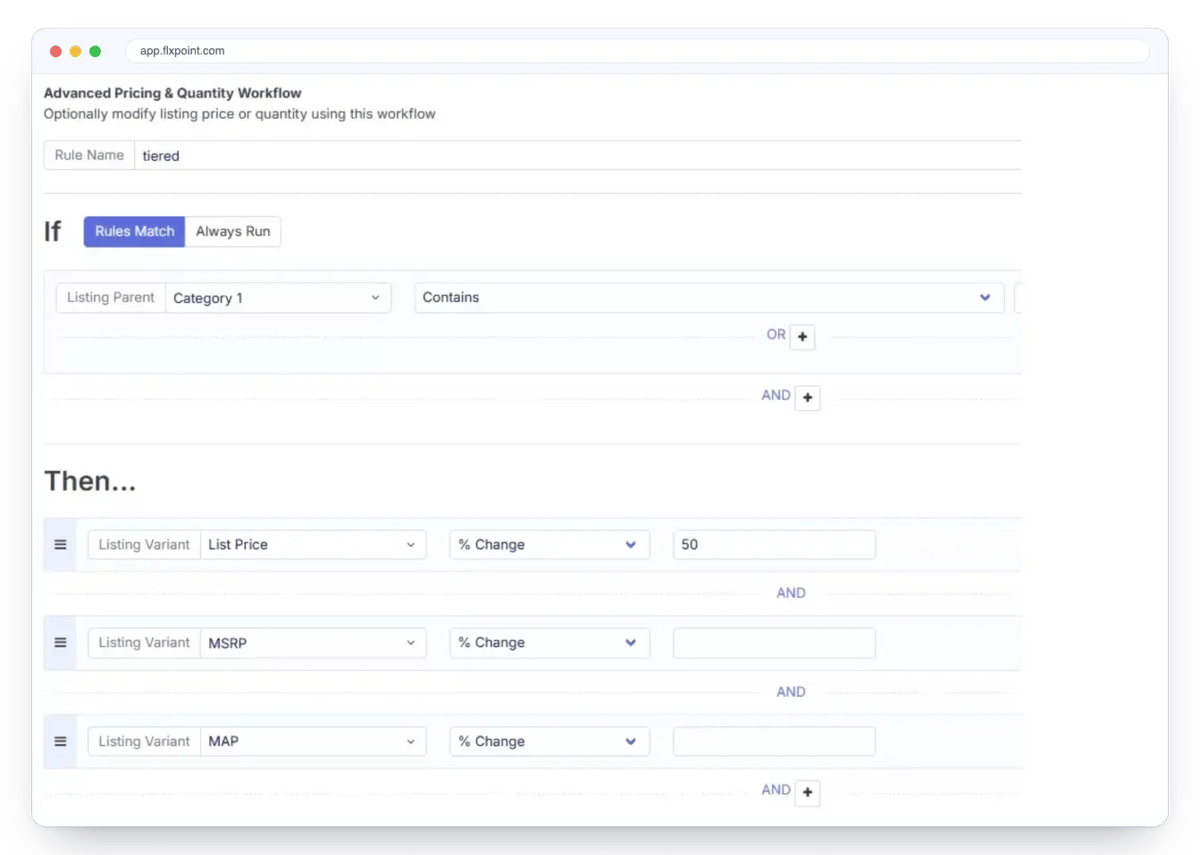Click the green maximize window button
The image size is (1200, 855).
[x=95, y=51]
